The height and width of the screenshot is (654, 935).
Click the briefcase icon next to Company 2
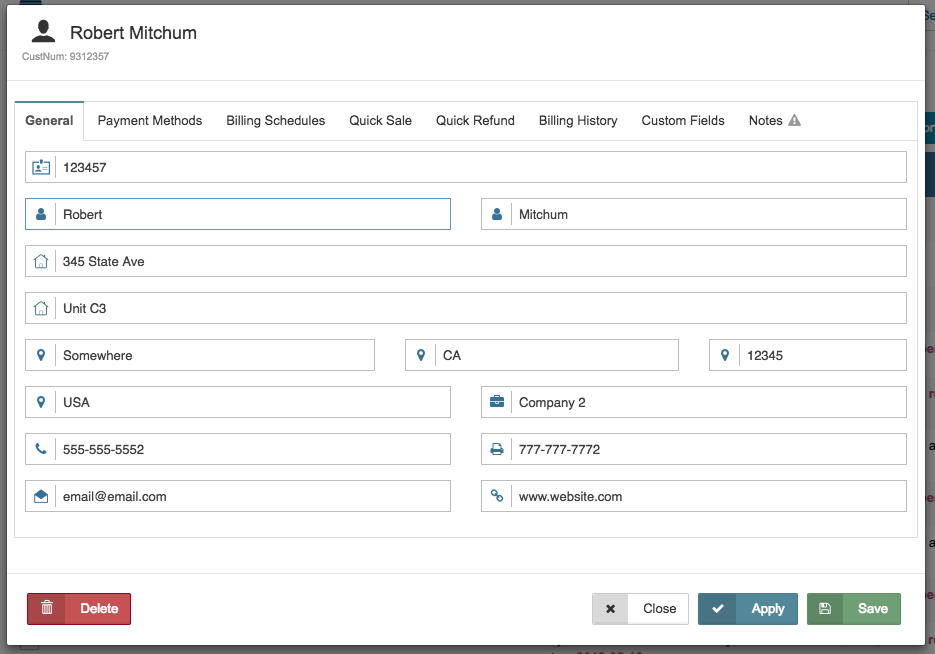tap(497, 402)
